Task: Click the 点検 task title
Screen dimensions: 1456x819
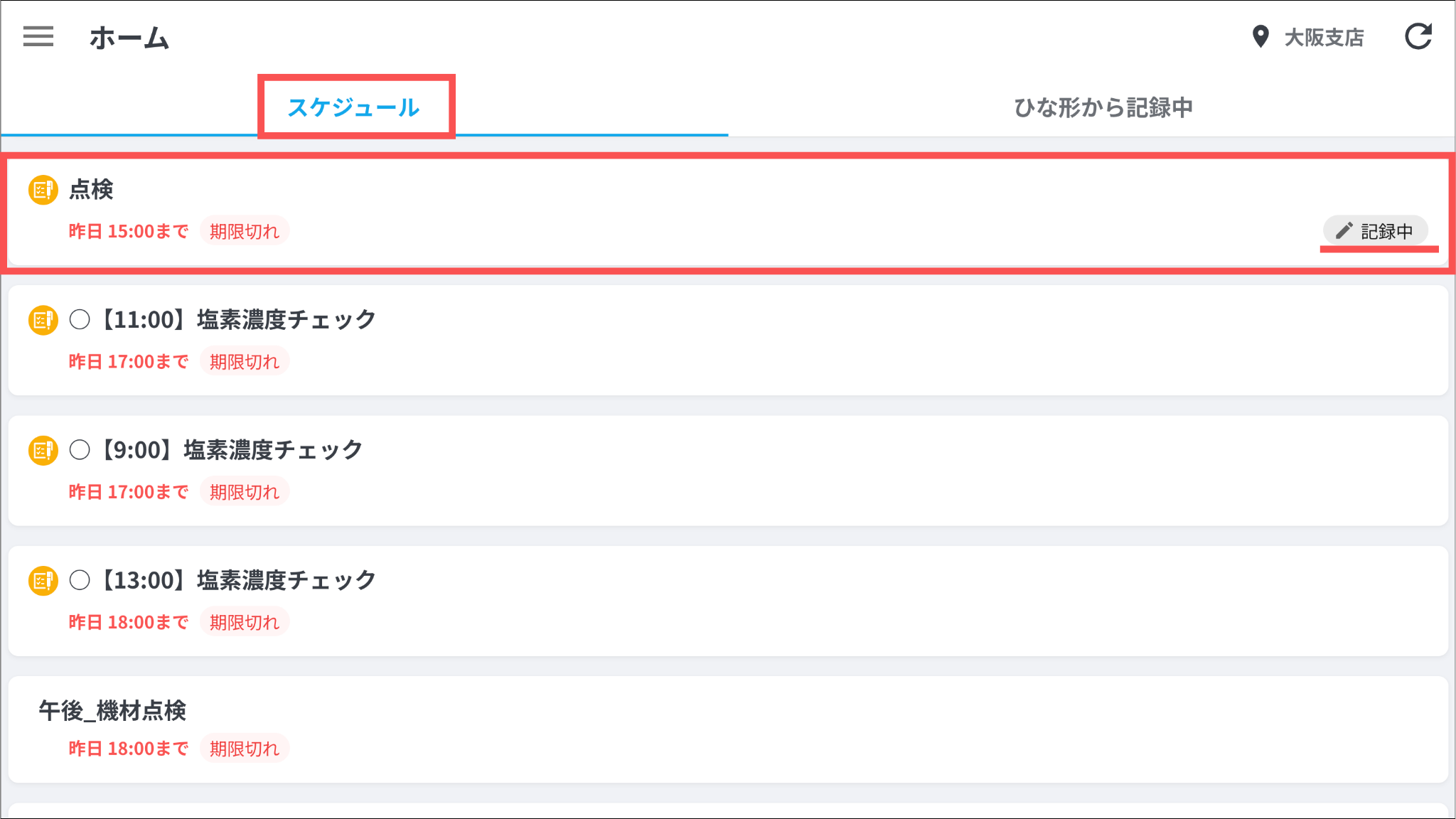Action: pyautogui.click(x=92, y=190)
